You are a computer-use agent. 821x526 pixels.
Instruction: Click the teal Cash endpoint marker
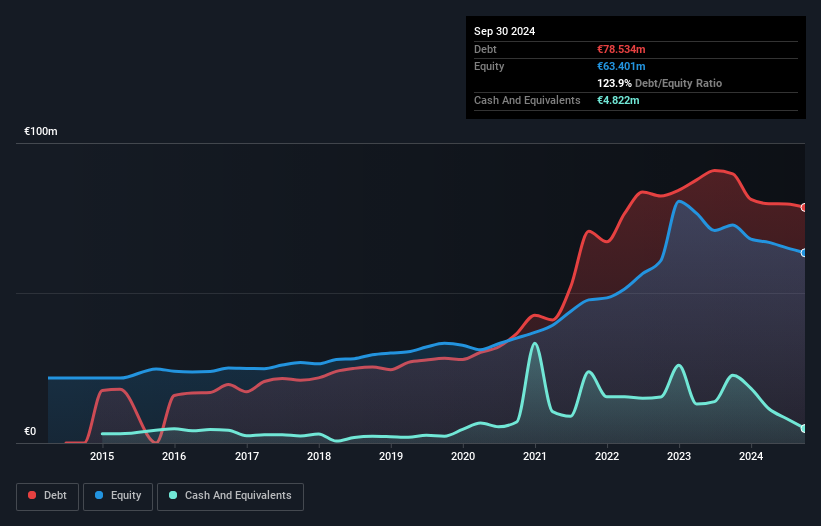pyautogui.click(x=804, y=429)
